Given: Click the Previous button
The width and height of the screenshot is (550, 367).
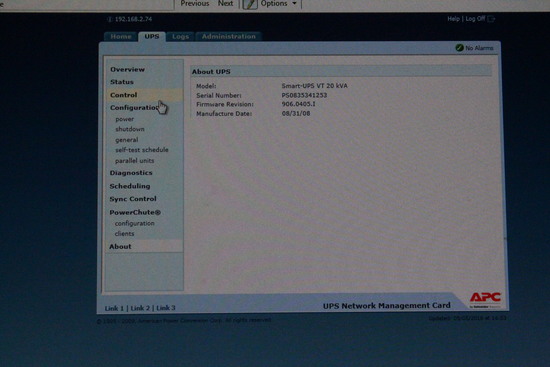Looking at the screenshot, I should coord(195,4).
